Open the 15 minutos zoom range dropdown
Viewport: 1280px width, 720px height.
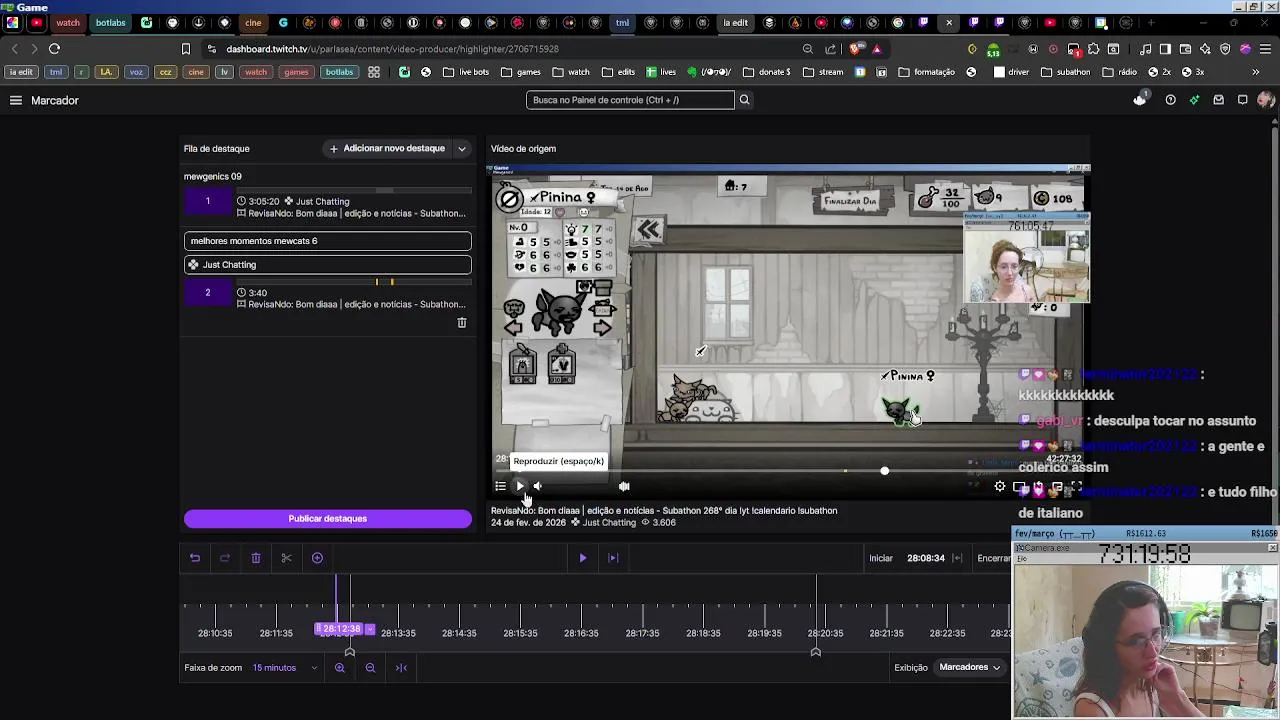[x=285, y=668]
